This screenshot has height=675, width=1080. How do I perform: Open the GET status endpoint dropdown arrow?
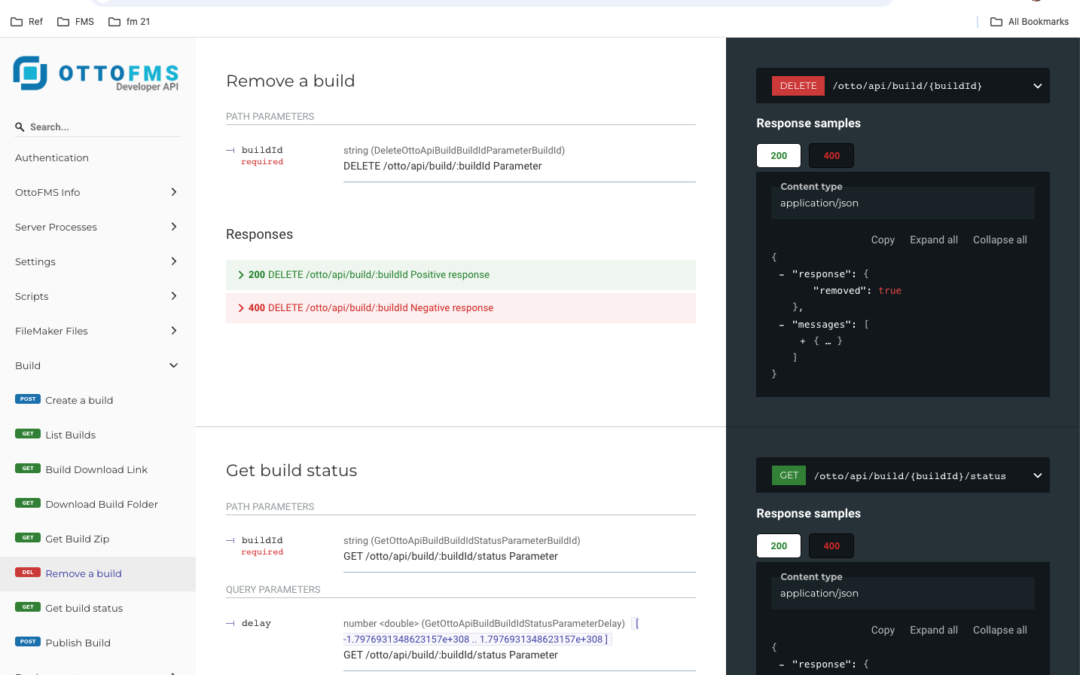click(1037, 476)
